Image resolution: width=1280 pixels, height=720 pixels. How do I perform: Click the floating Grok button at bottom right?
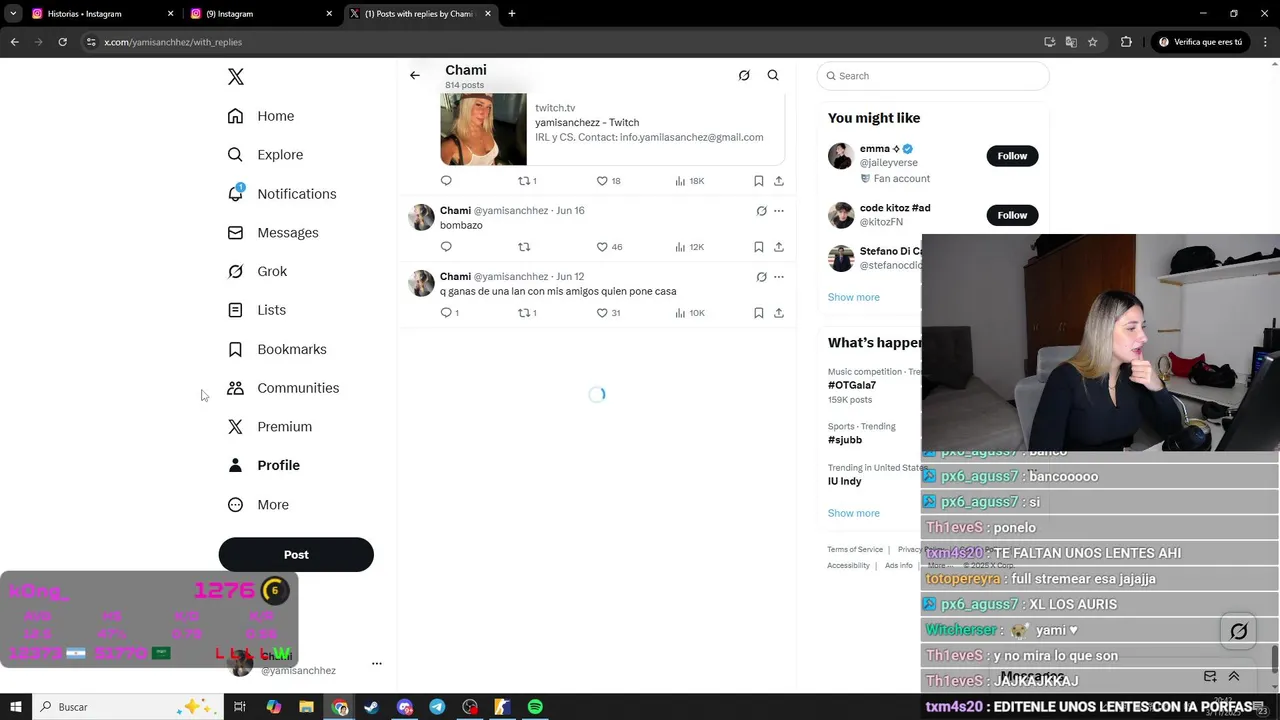coord(1239,631)
